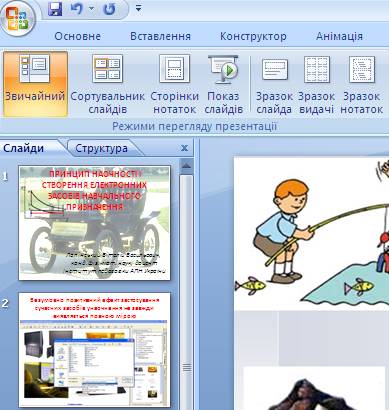Open Зразок видачі handout master
The height and width of the screenshot is (410, 389).
[316, 84]
